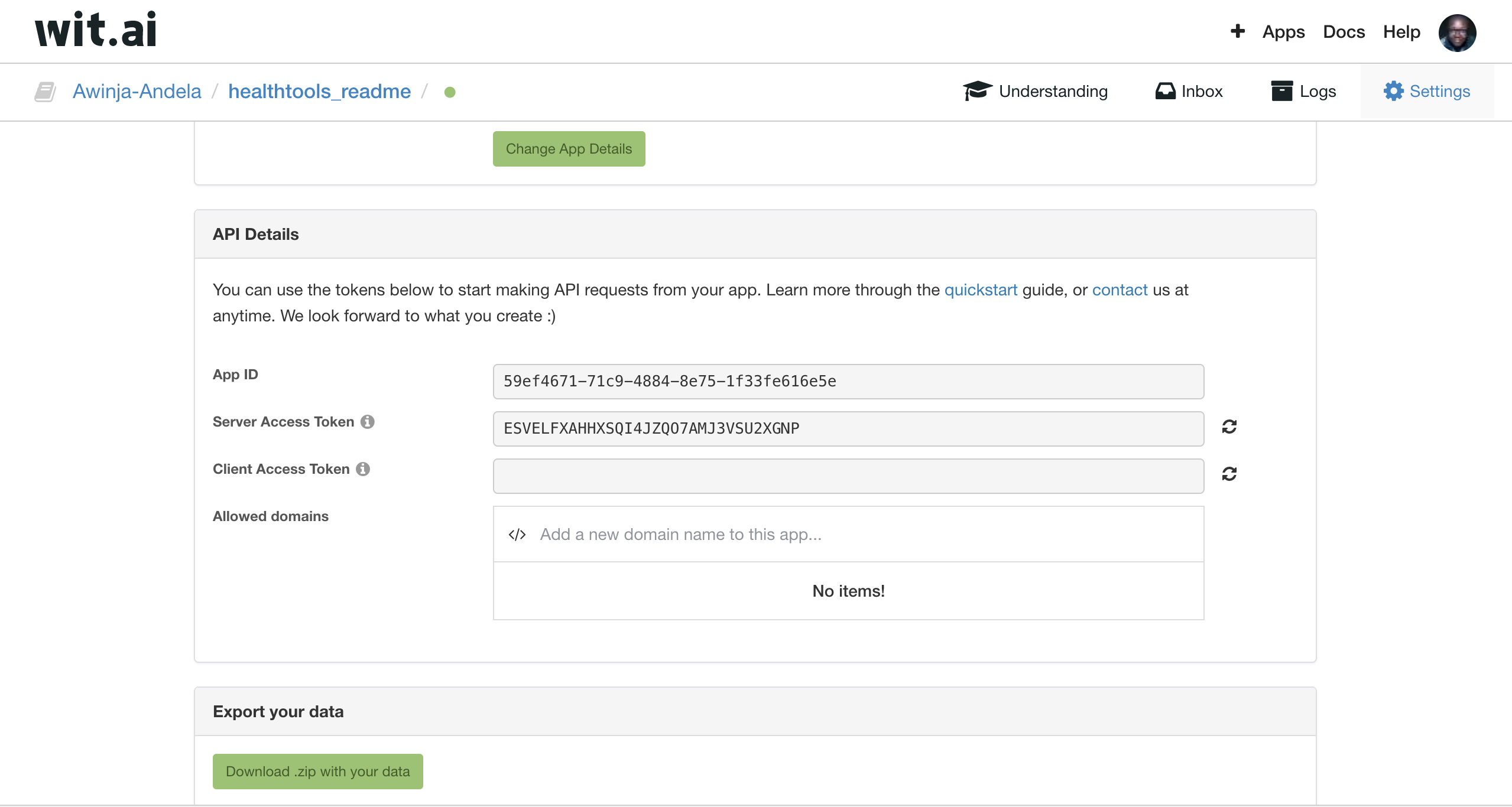Click the Server Access Token info icon

pos(368,422)
